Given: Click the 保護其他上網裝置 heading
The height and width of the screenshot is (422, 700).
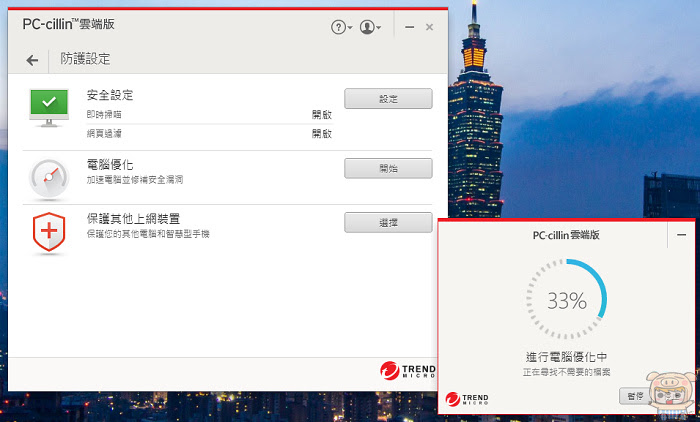Looking at the screenshot, I should pyautogui.click(x=133, y=219).
